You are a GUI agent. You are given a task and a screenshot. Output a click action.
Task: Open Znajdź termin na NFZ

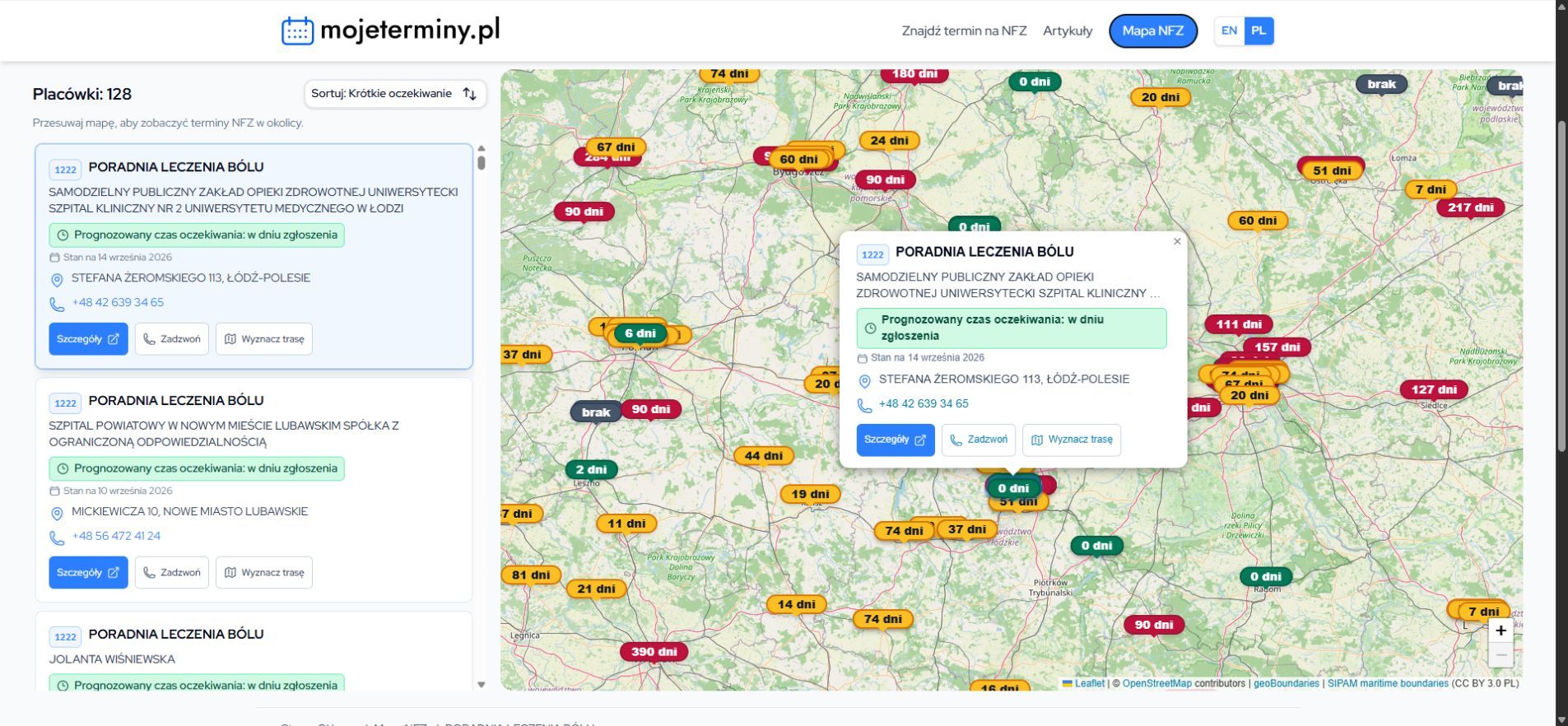tap(964, 30)
